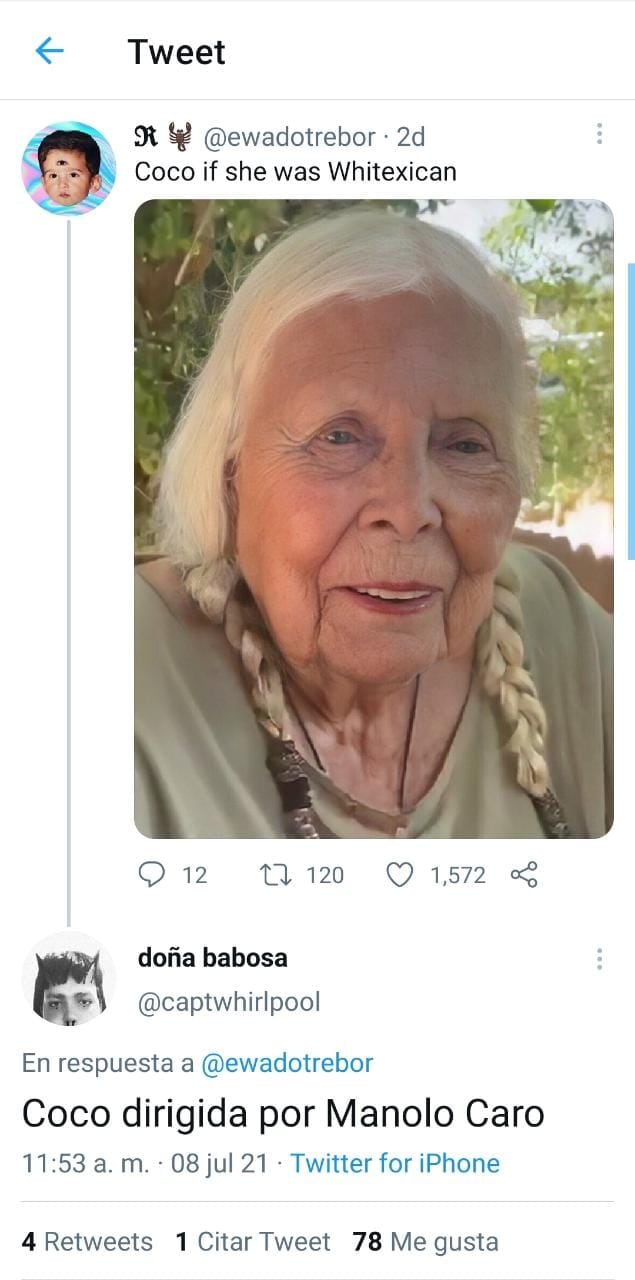Tap the back arrow icon
Image resolution: width=635 pixels, height=1280 pixels.
tap(49, 51)
